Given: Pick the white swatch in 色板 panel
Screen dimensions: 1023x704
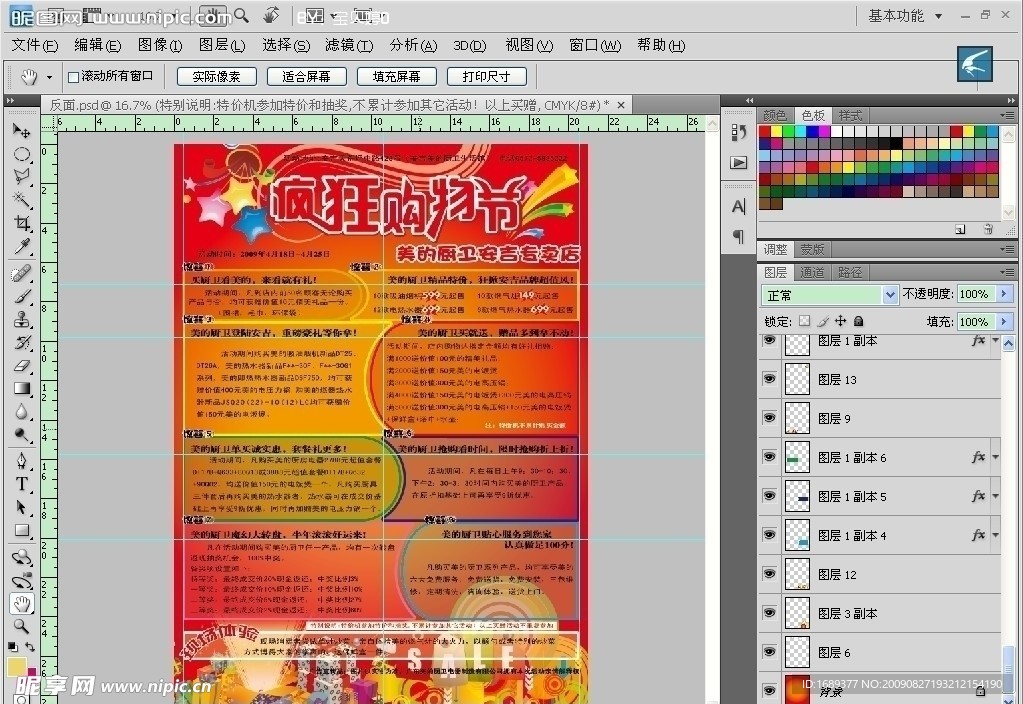Looking at the screenshot, I should coord(837,131).
